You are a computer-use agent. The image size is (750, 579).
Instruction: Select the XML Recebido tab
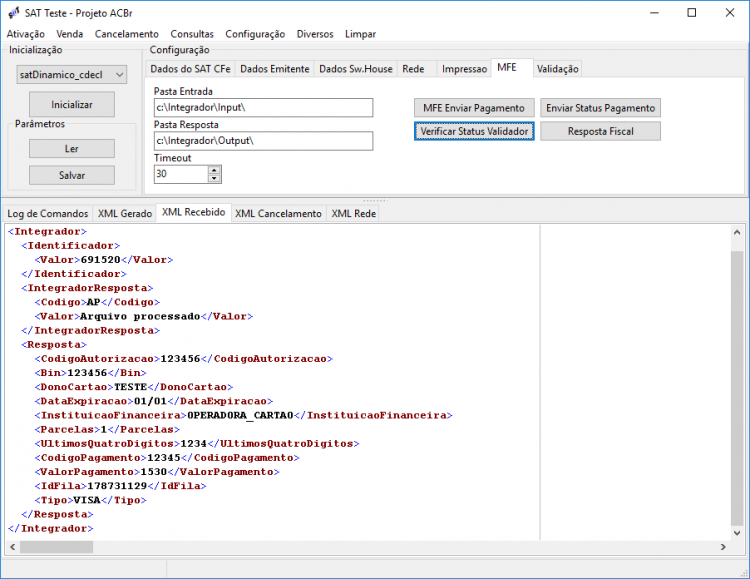[194, 212]
